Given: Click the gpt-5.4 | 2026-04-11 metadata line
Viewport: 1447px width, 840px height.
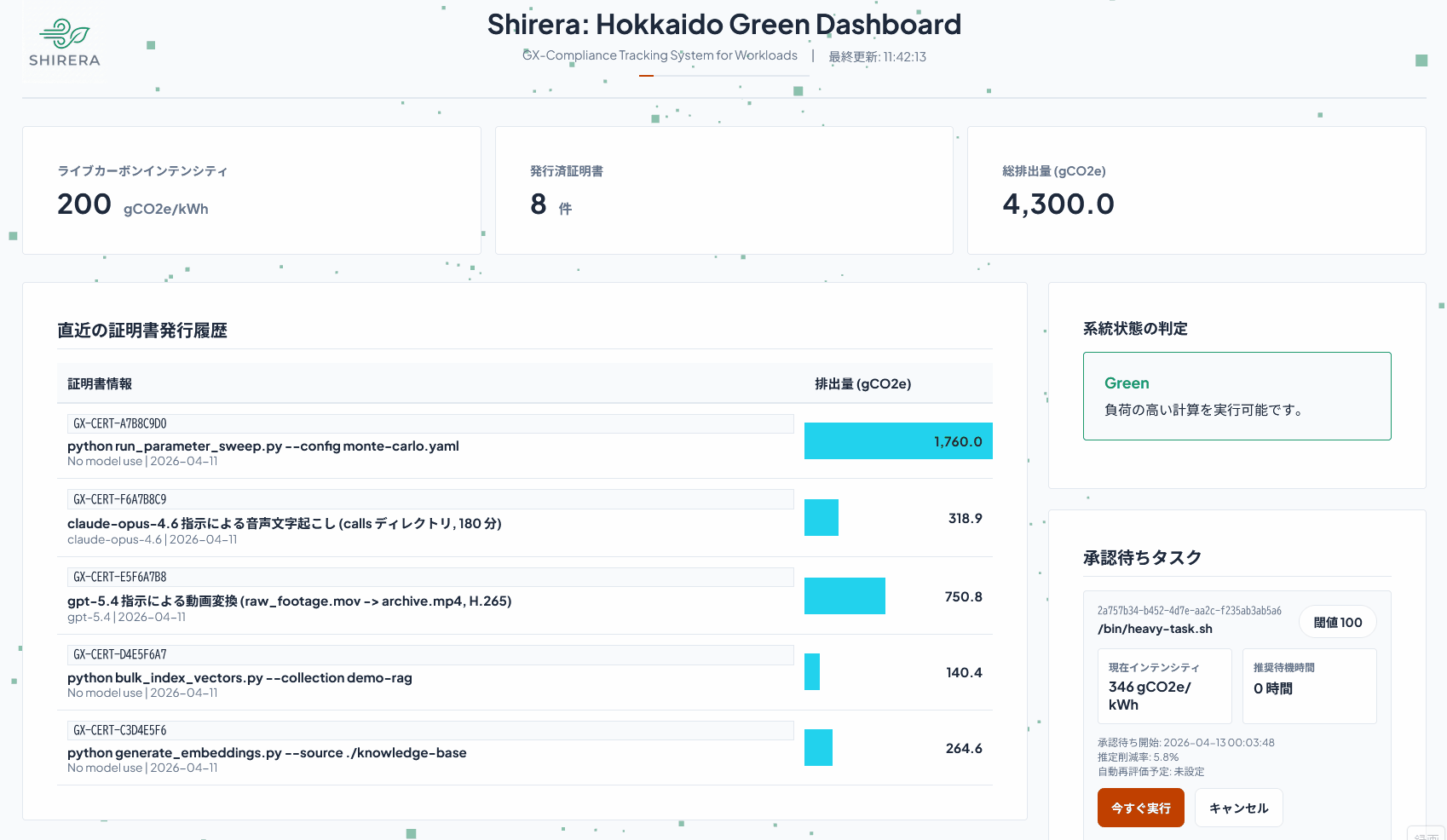Looking at the screenshot, I should click(126, 618).
